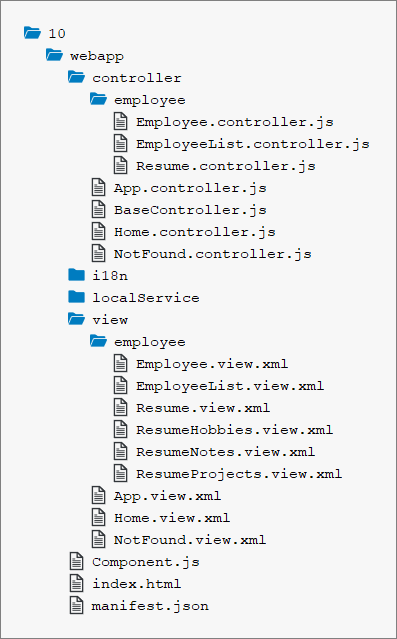Click the closed folder icon for i18n

(x=77, y=275)
